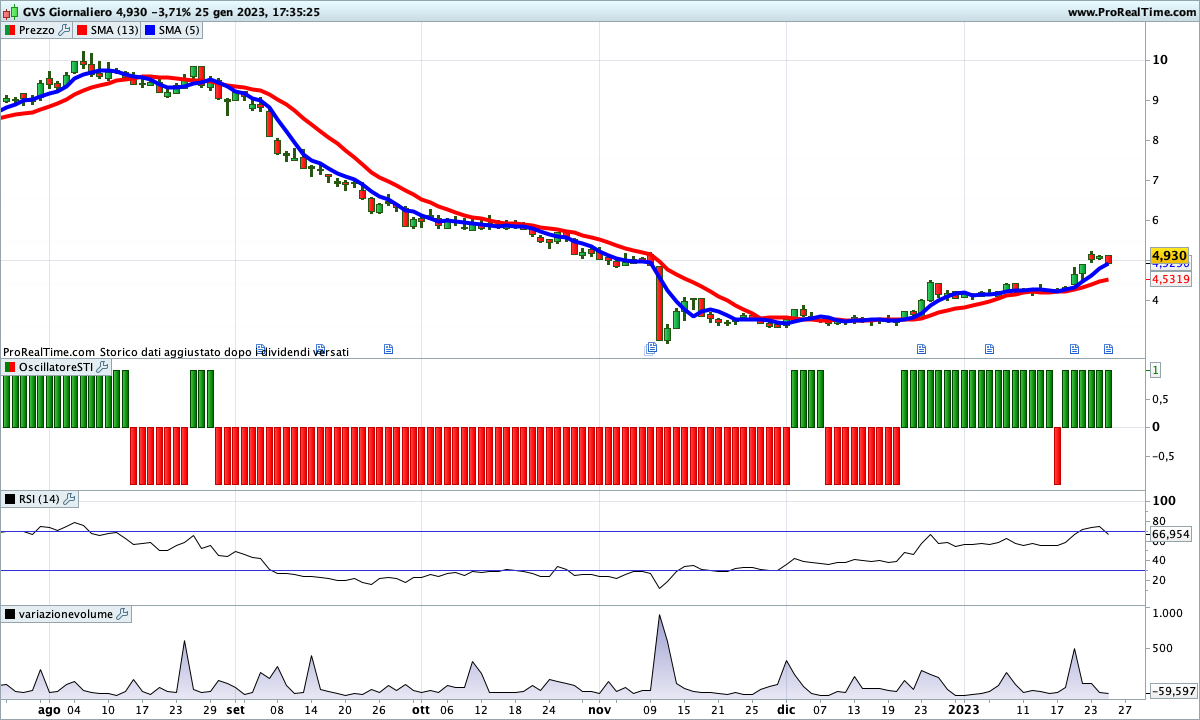Click the blue SMA (5) color swatch
Viewport: 1200px width, 720px height.
[x=150, y=30]
